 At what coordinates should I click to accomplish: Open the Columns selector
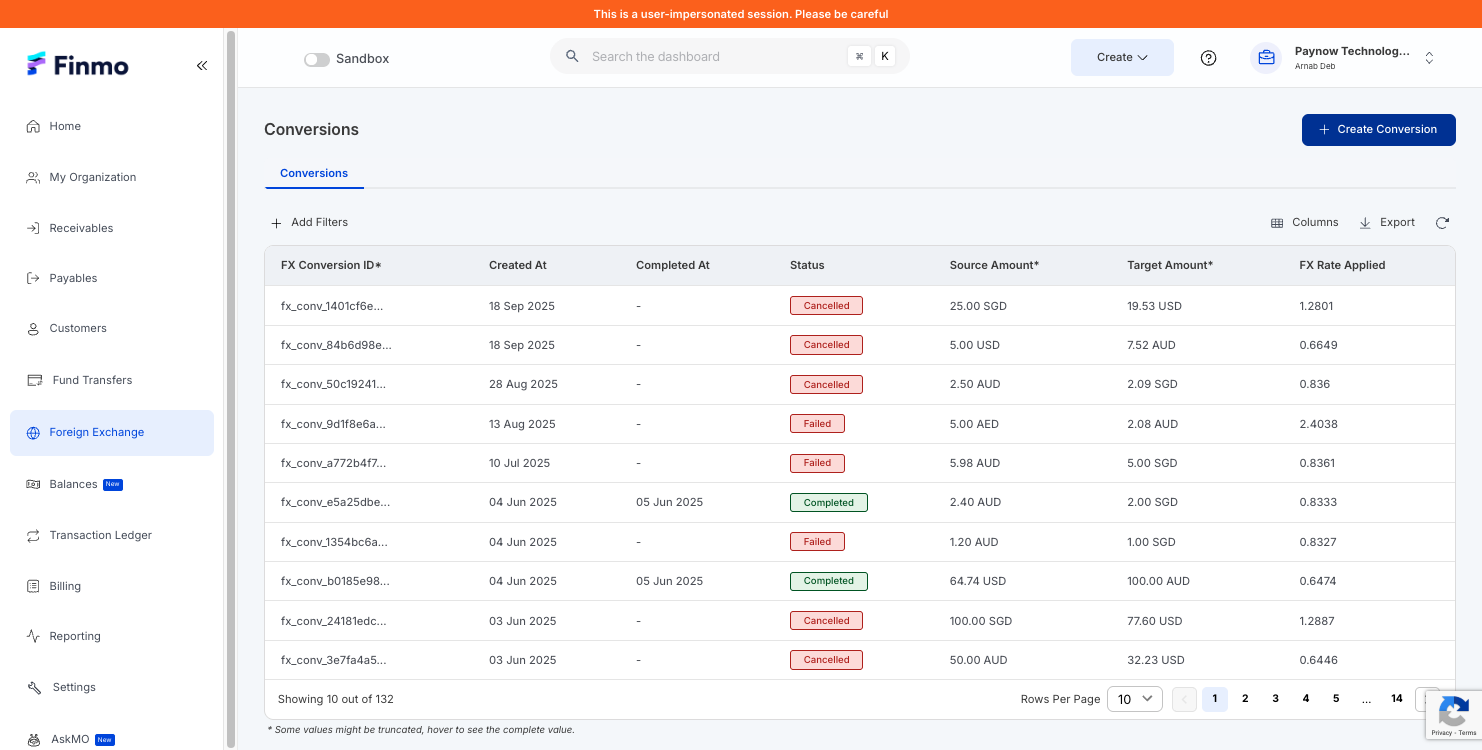click(1304, 222)
